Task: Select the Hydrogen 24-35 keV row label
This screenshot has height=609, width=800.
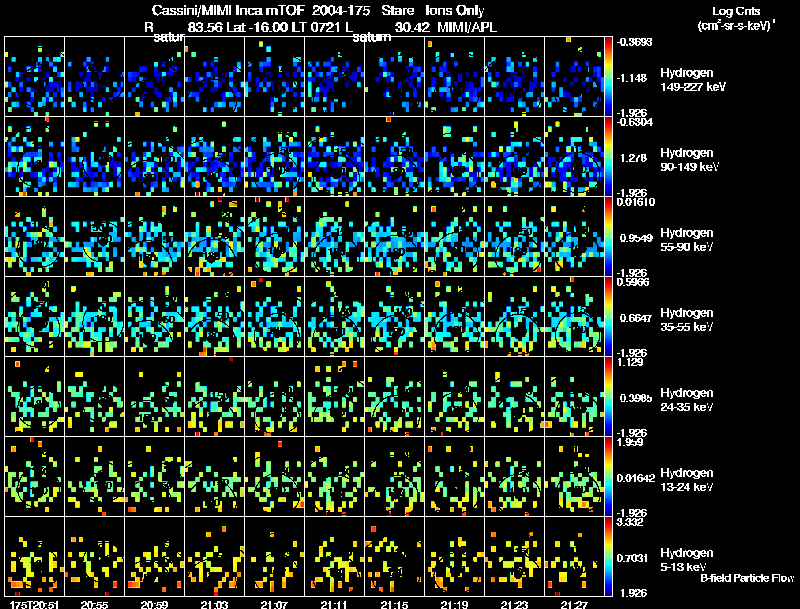Action: [686, 399]
